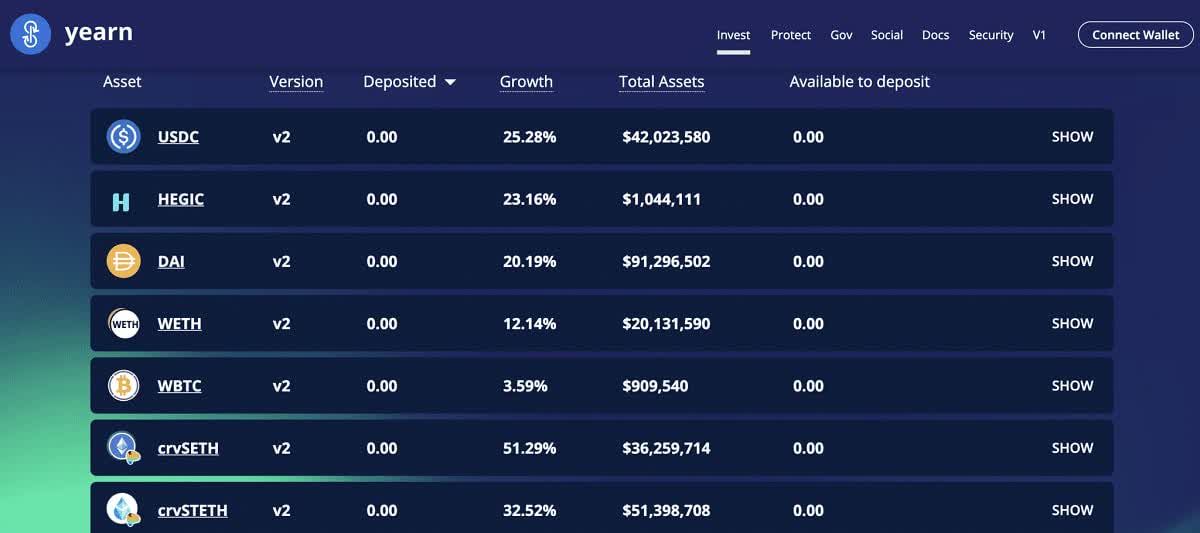Image resolution: width=1200 pixels, height=533 pixels.
Task: Open the Docs navigation item
Action: coord(935,35)
